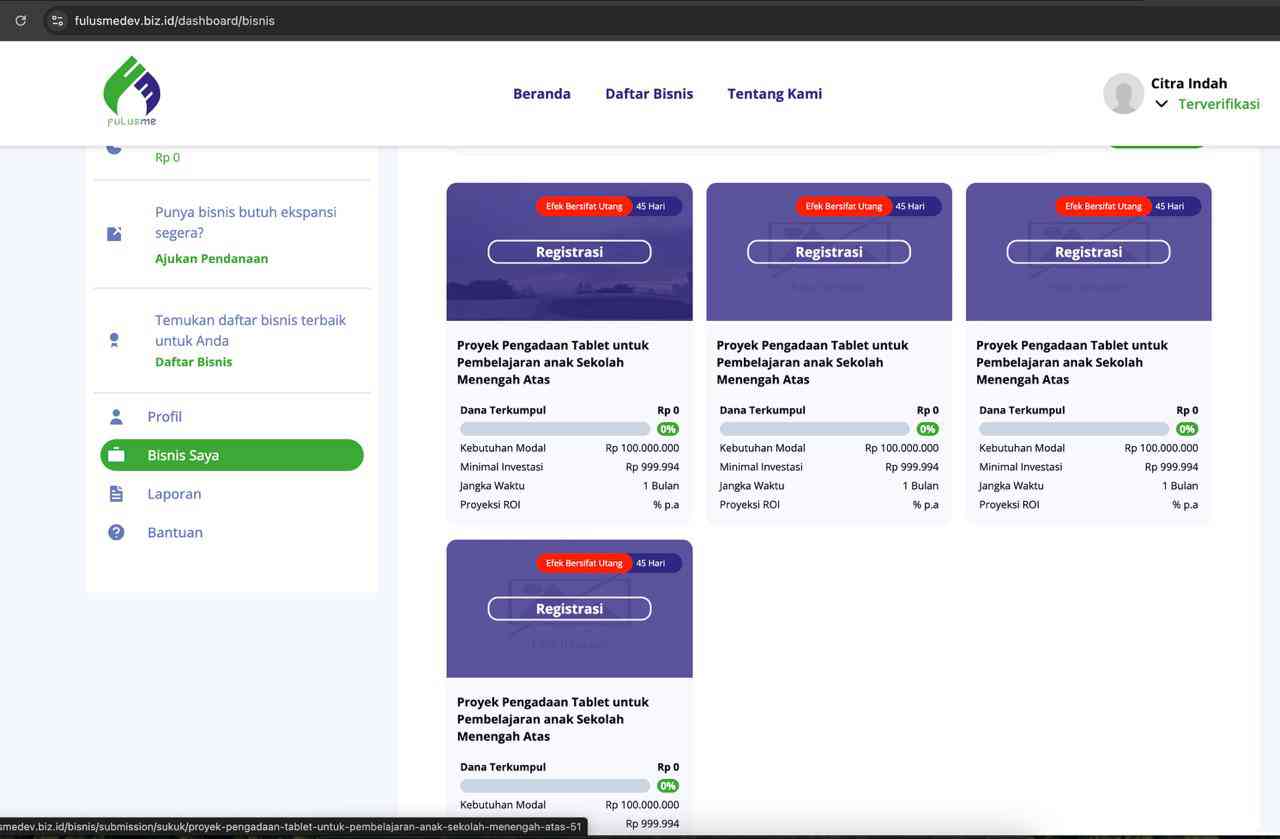This screenshot has width=1280, height=839.
Task: Click Registrasi on the bottom-row project card
Action: 569,609
